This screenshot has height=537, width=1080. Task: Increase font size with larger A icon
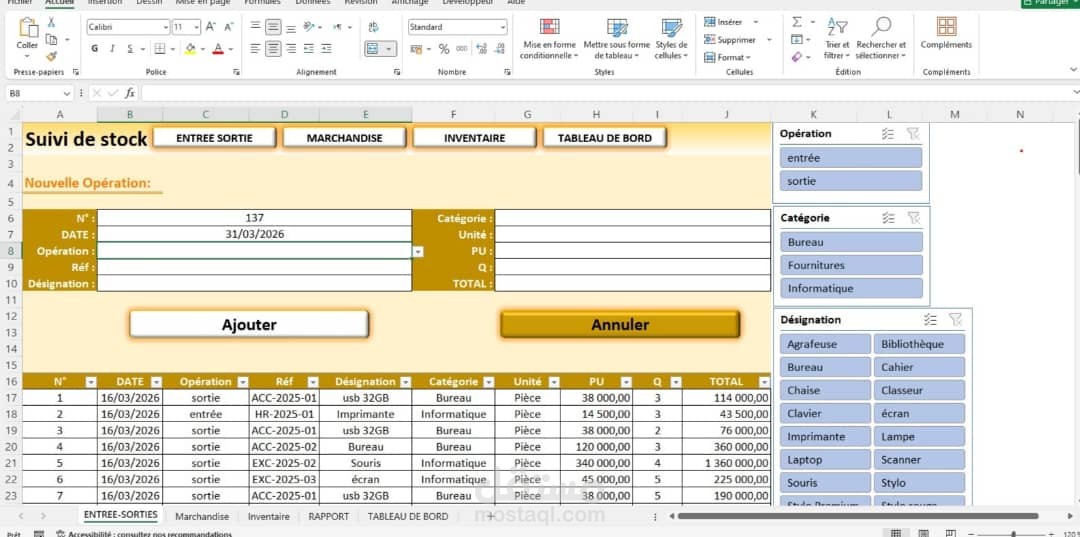point(211,27)
